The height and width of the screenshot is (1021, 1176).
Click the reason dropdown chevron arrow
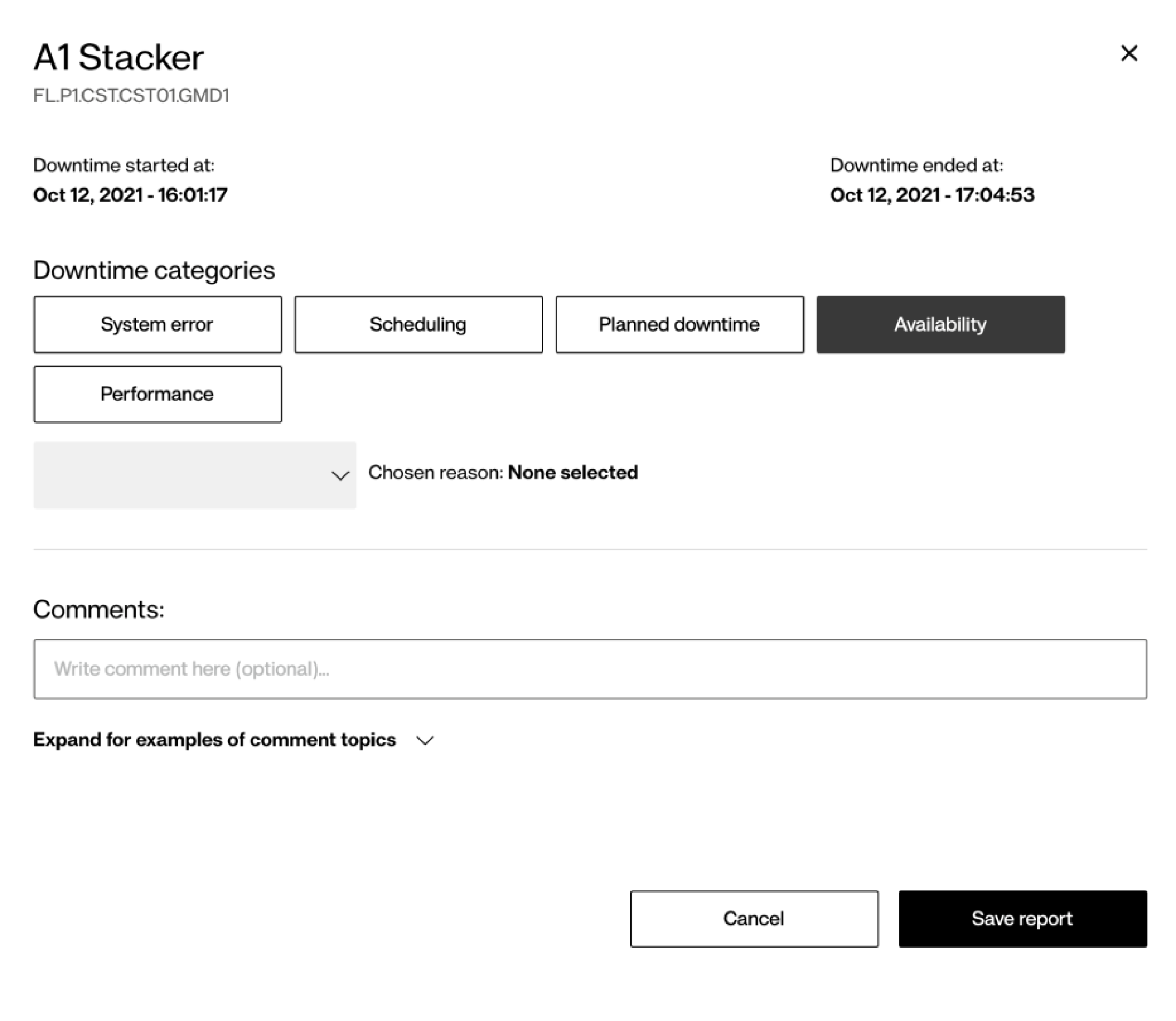click(x=340, y=476)
